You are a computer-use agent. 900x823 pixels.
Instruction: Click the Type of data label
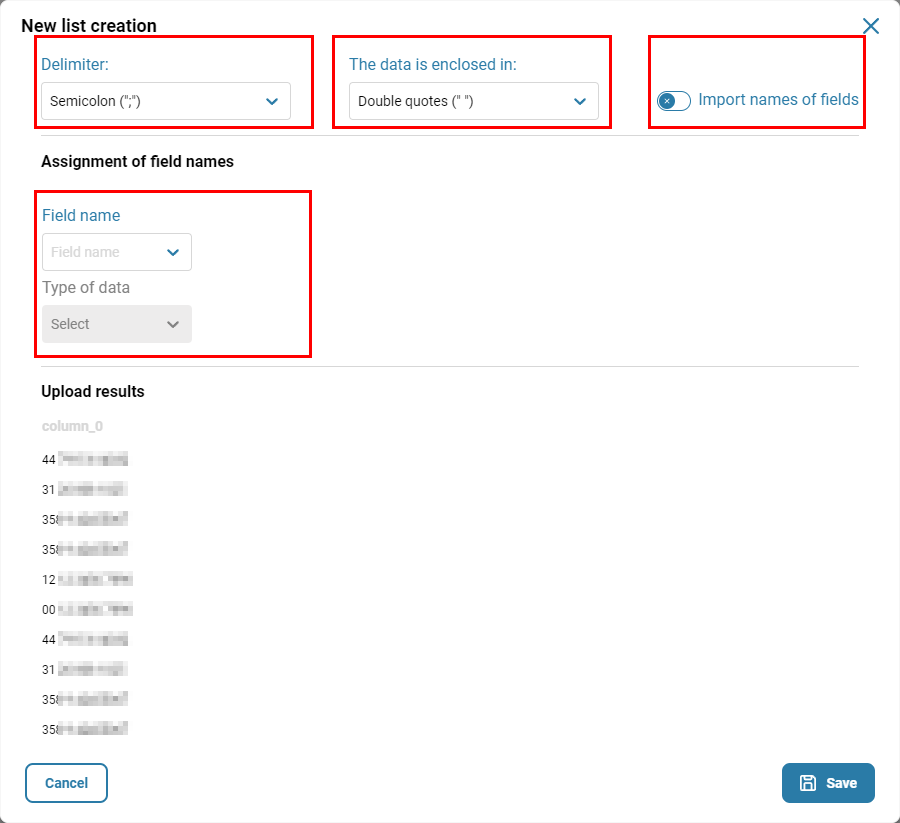click(x=86, y=288)
